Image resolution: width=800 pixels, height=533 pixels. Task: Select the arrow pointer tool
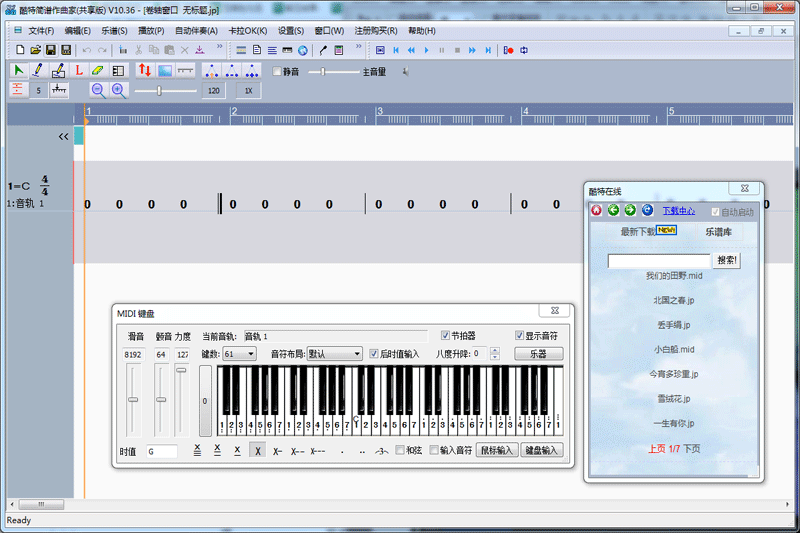click(x=18, y=71)
